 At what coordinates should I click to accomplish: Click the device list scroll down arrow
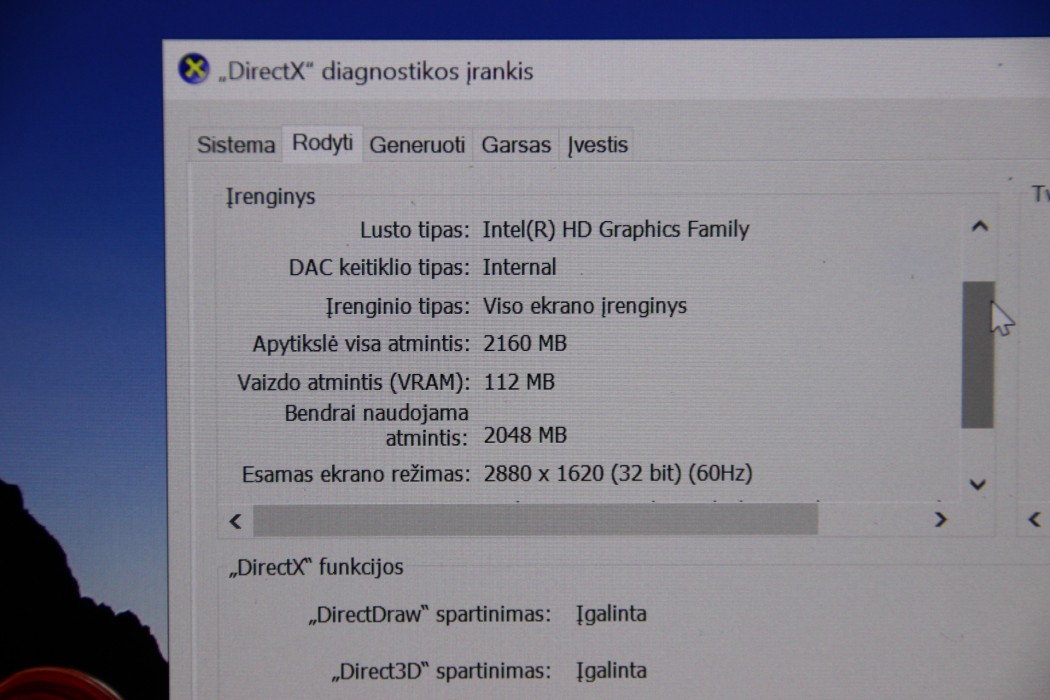pos(978,484)
